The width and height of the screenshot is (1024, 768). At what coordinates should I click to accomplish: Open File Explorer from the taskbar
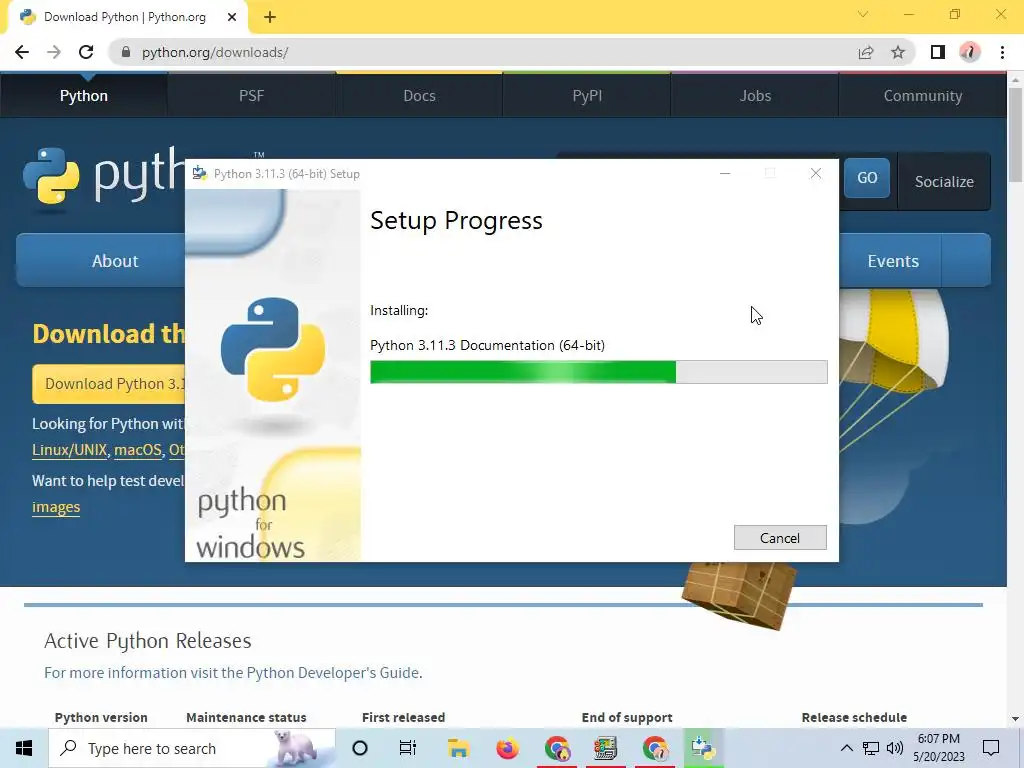coord(458,748)
